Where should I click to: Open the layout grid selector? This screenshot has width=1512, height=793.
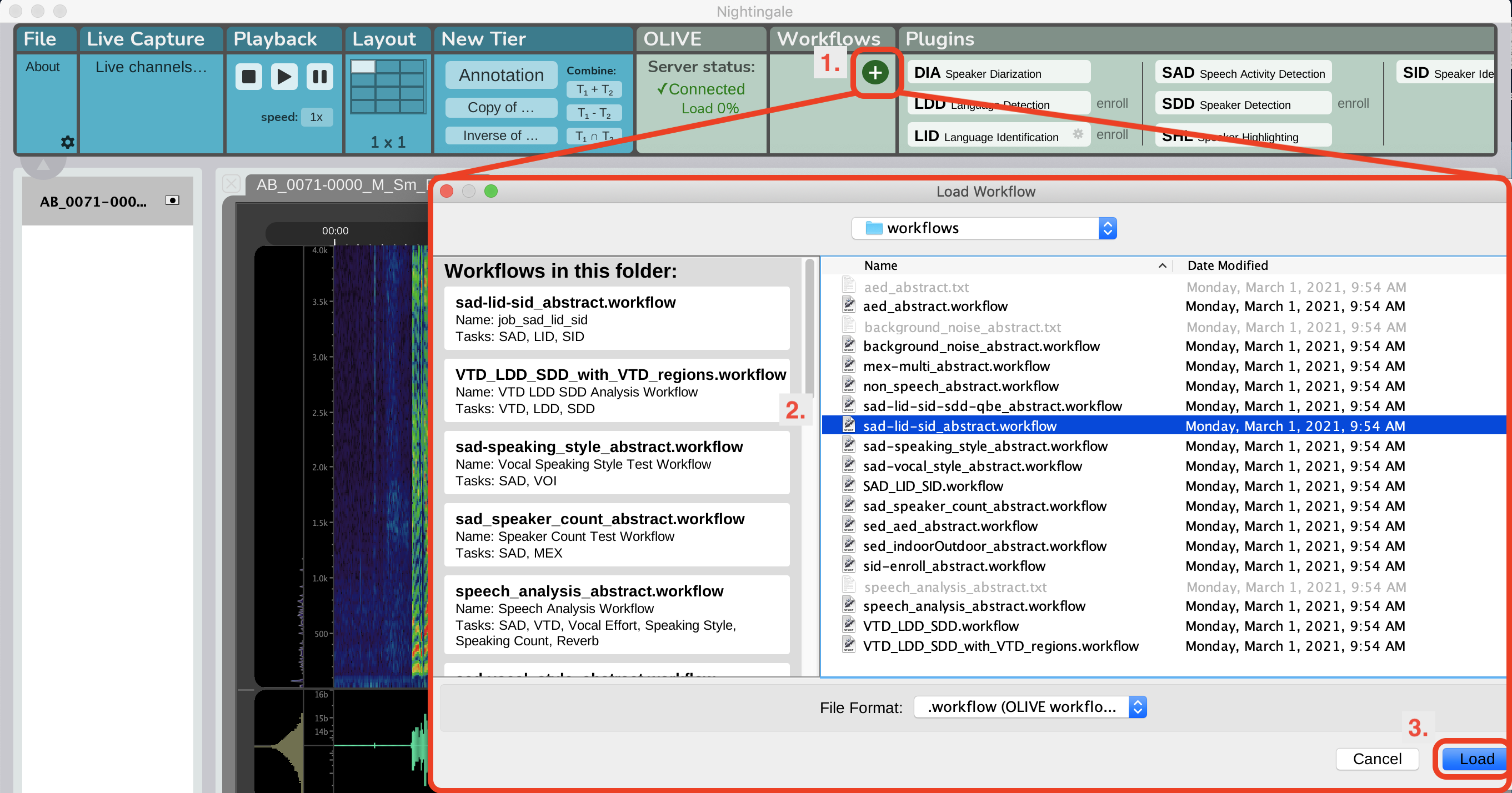[387, 86]
